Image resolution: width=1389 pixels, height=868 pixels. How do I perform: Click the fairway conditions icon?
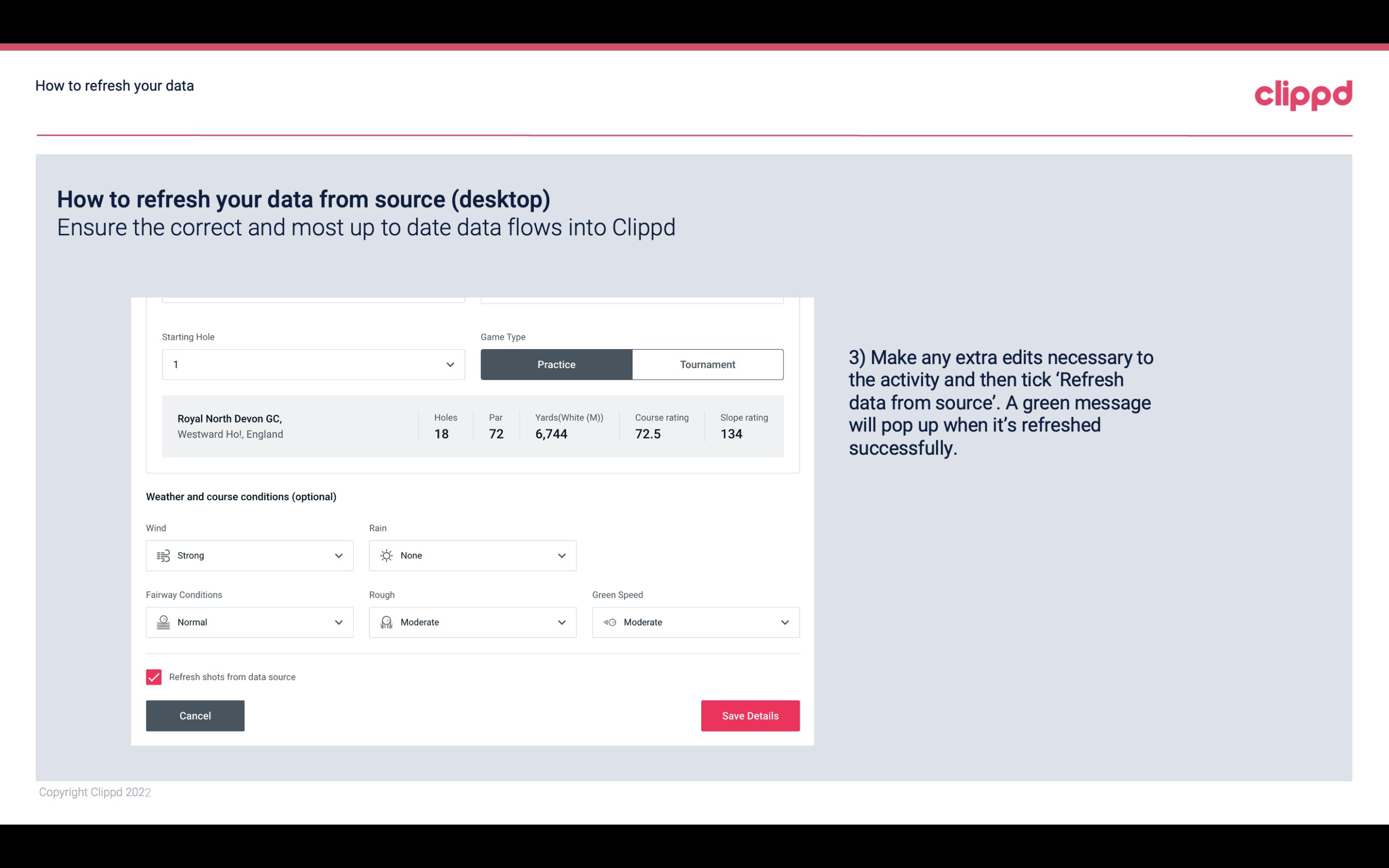coord(163,622)
